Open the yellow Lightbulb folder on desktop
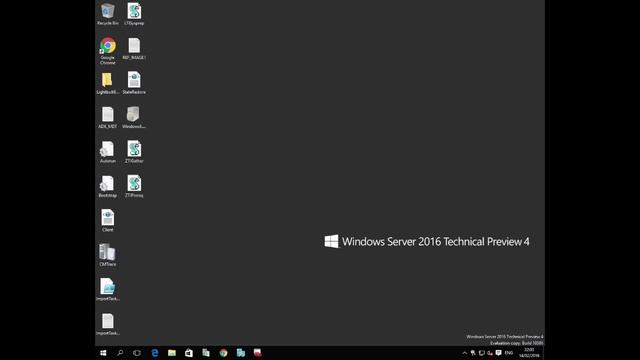The width and height of the screenshot is (640, 360). [108, 83]
